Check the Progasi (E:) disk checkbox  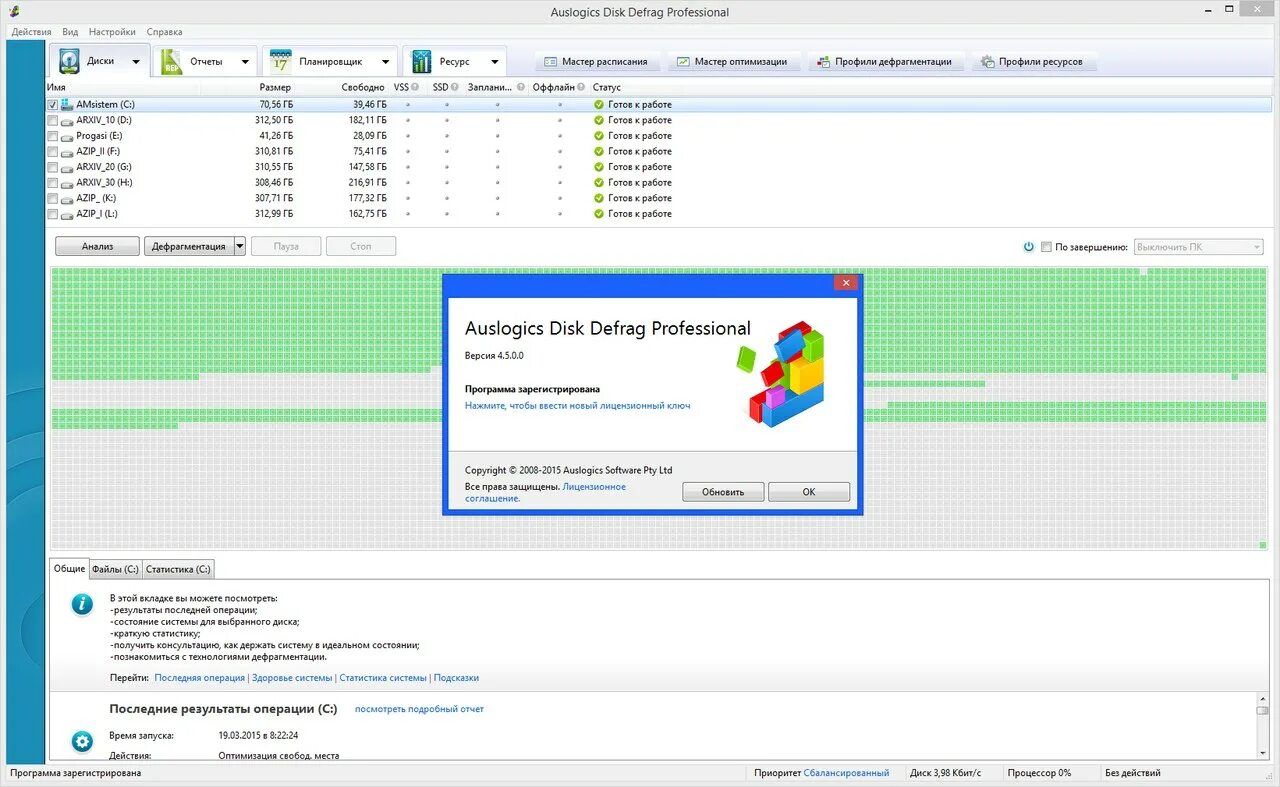[x=53, y=136]
